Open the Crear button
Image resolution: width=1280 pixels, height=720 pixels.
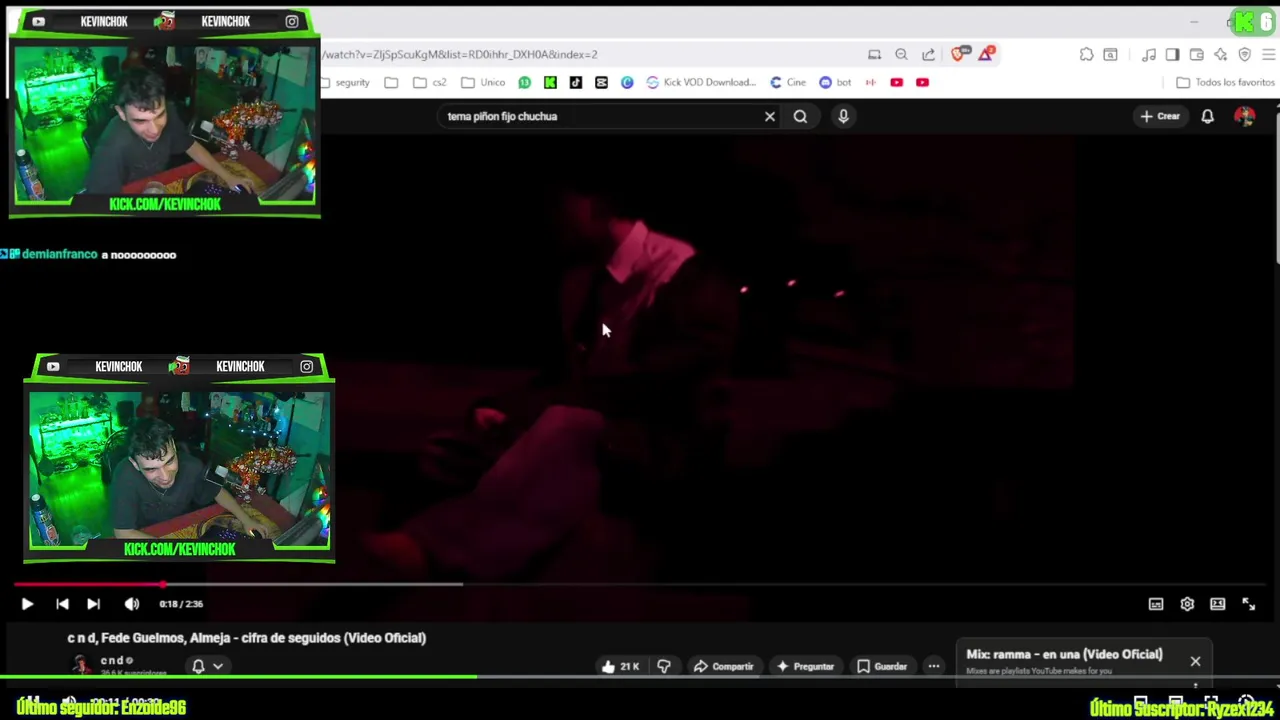(x=1160, y=117)
